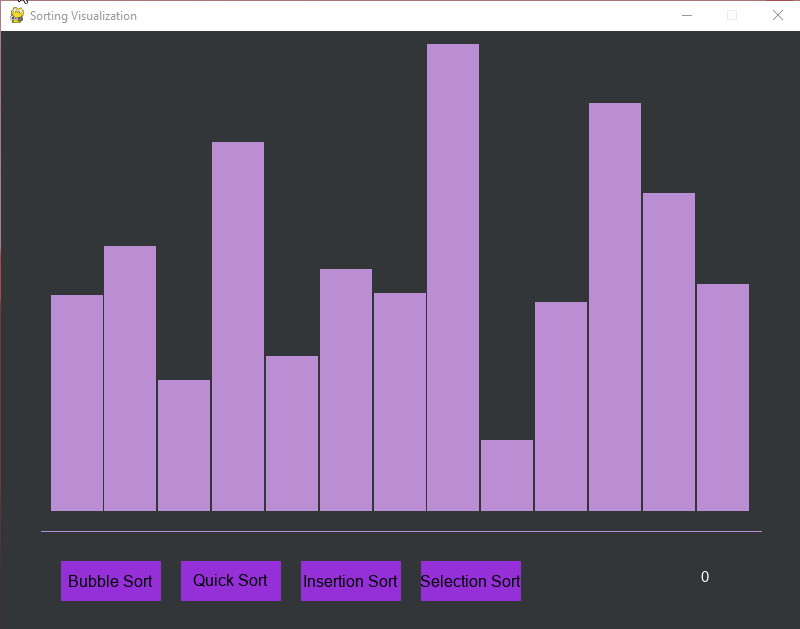Click the counter showing 0

pos(705,577)
